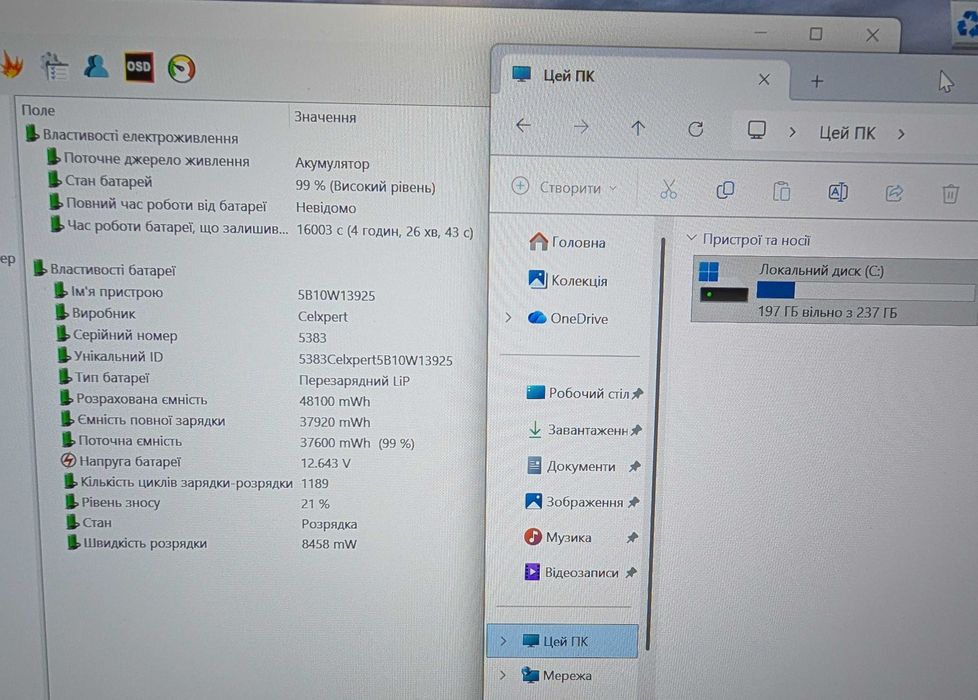Click the Delete trash icon

[950, 194]
